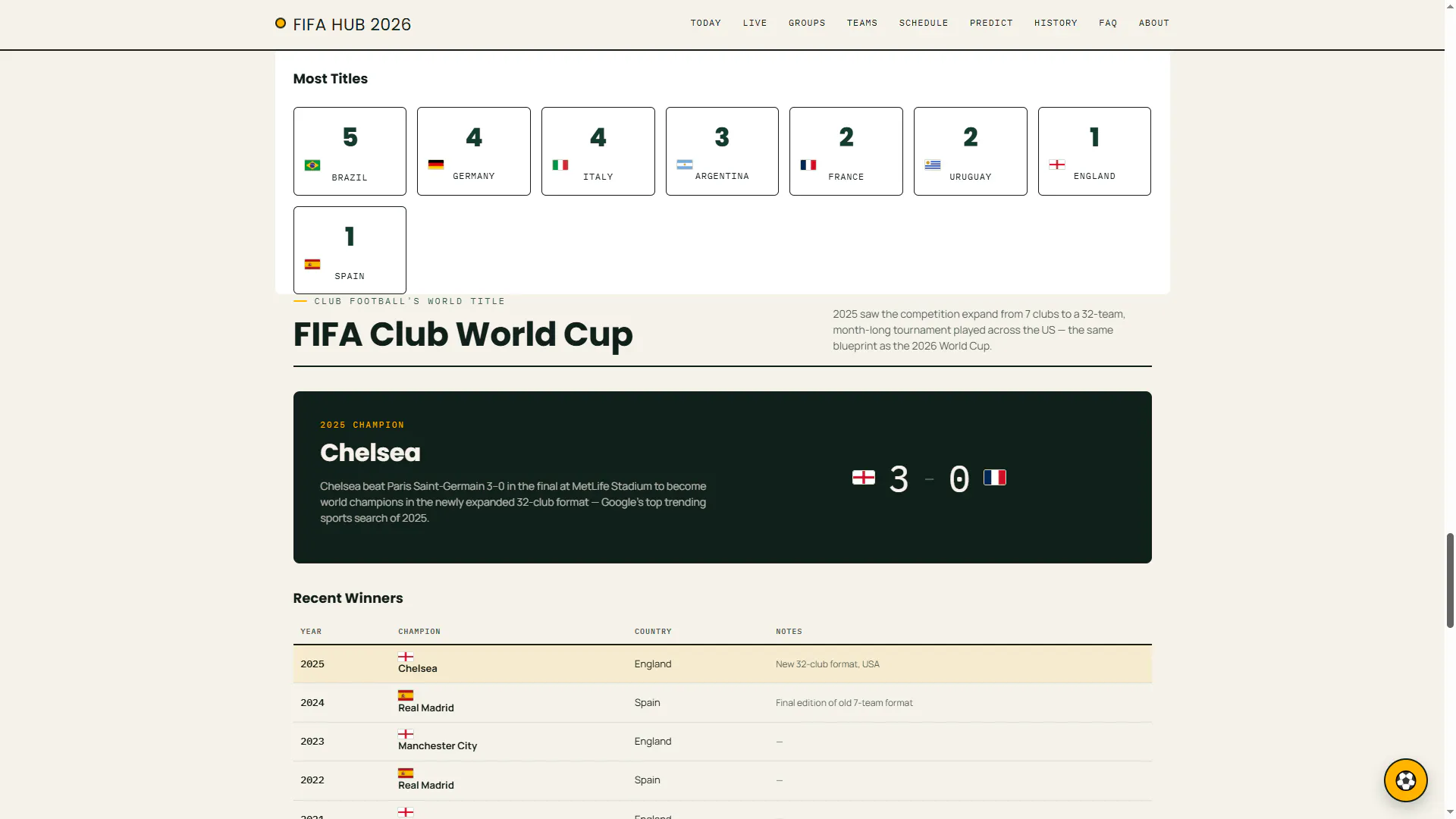Click the Spain flag in Most Titles
The image size is (1456, 819).
coord(312,265)
